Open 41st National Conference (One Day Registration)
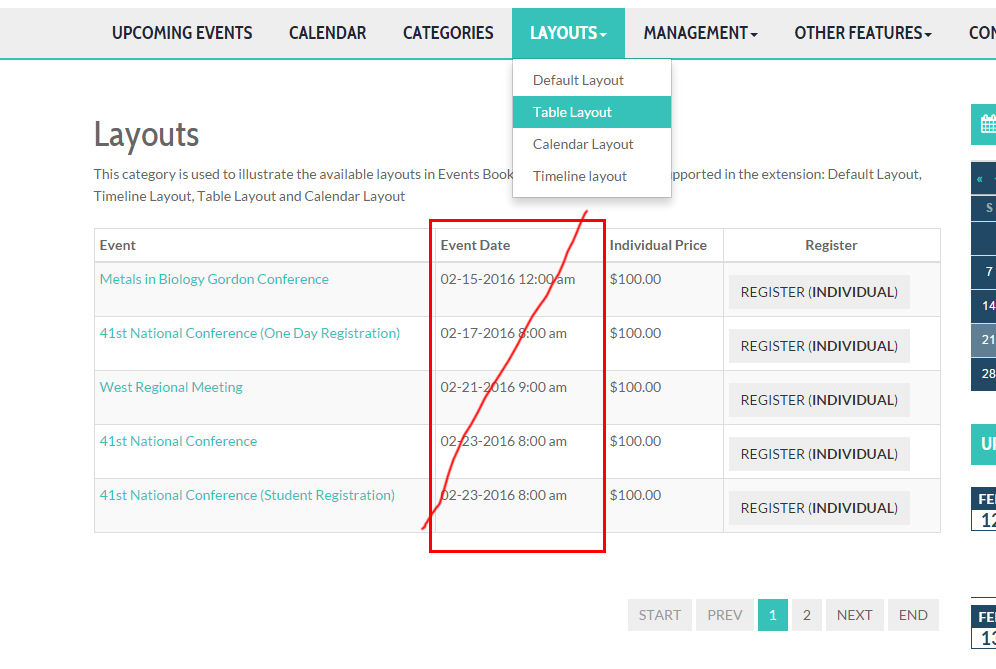 pos(249,333)
